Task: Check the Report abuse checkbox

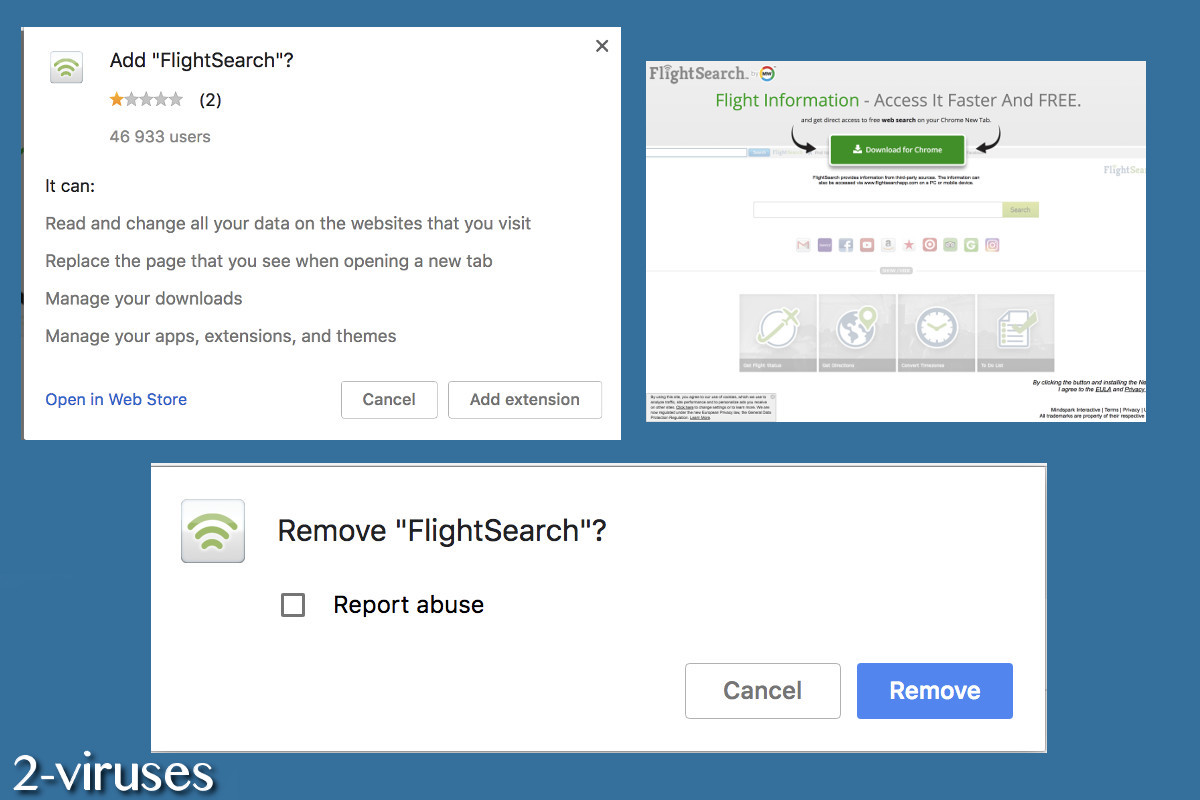Action: 293,604
